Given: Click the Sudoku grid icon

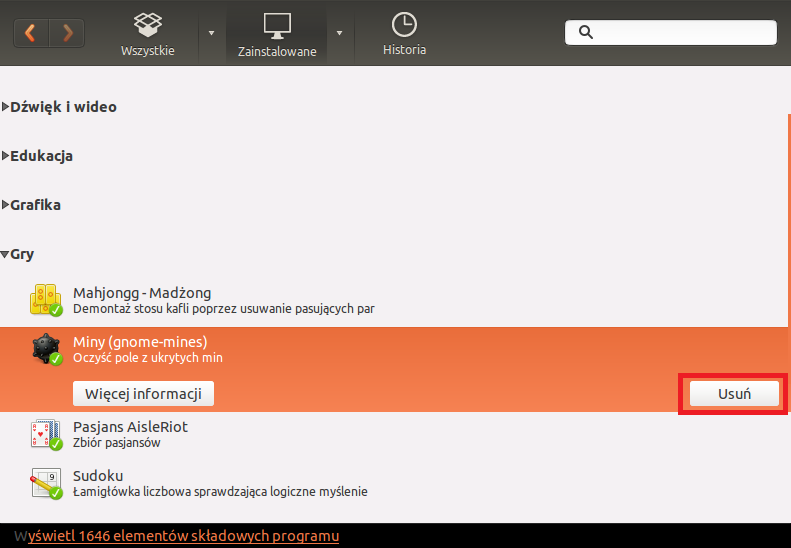Looking at the screenshot, I should (46, 483).
